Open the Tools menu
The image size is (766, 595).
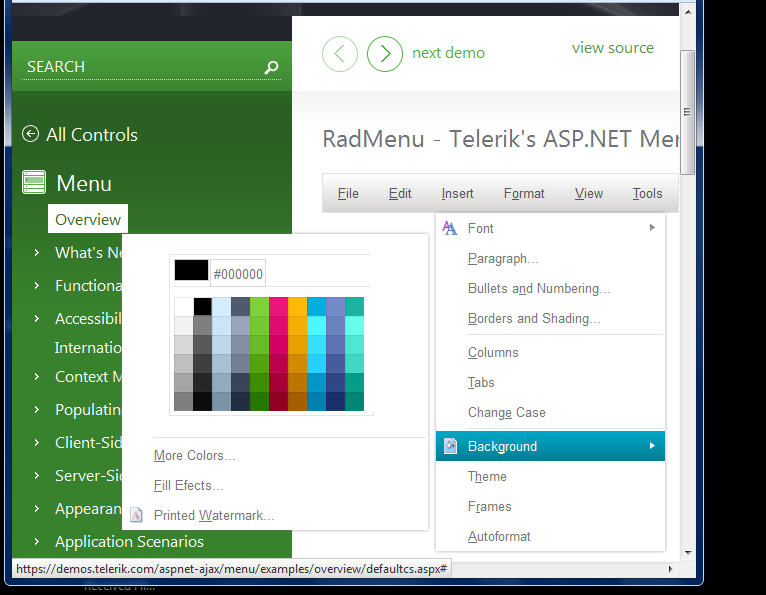(x=647, y=193)
